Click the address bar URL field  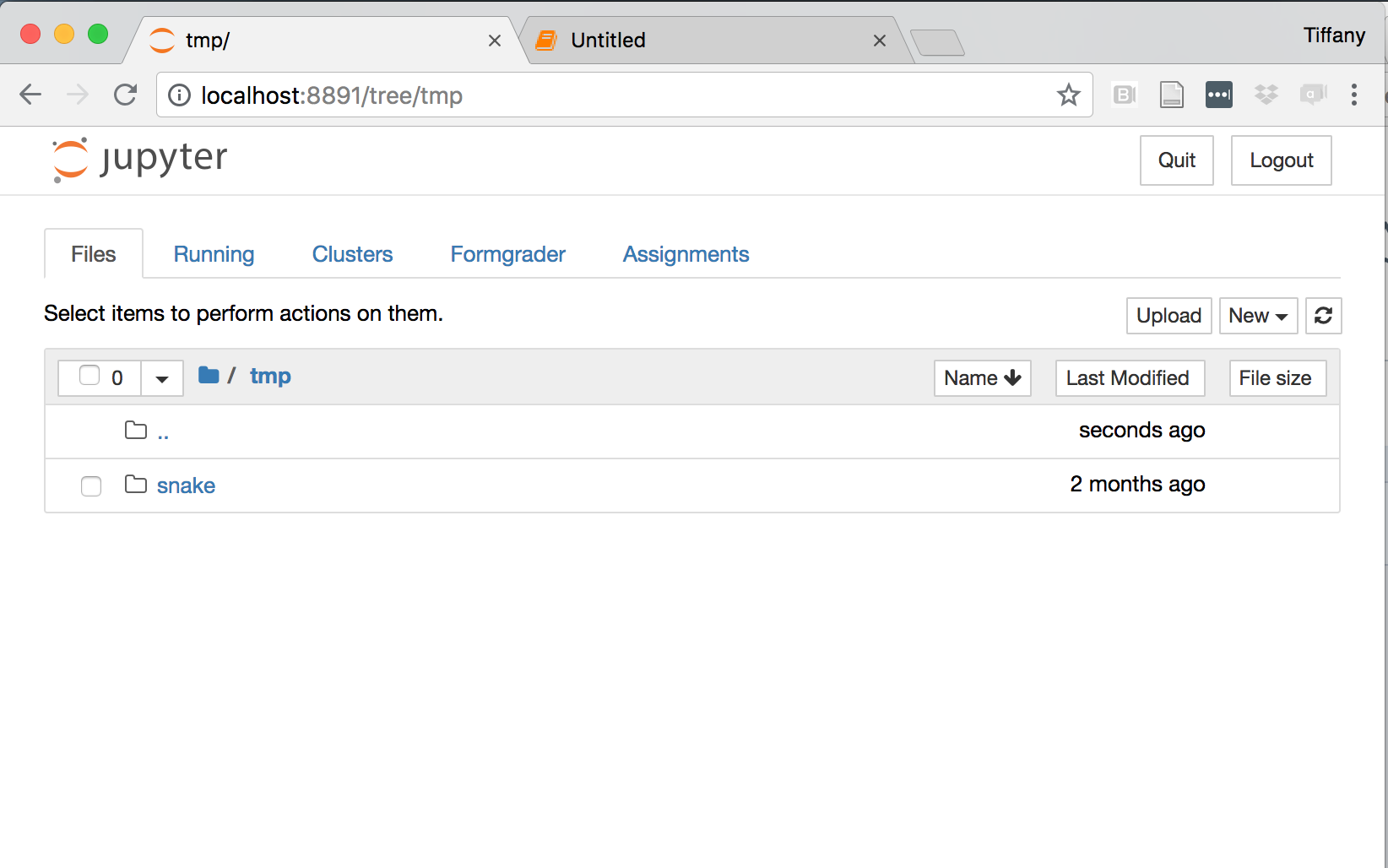(x=591, y=95)
